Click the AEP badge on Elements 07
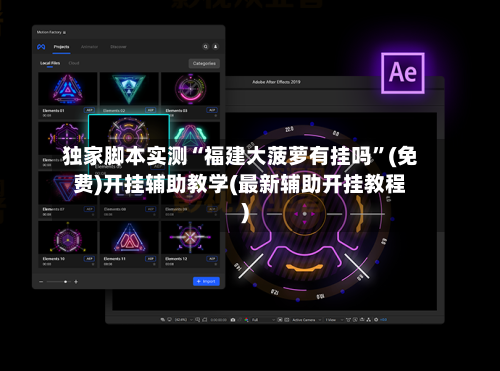This screenshot has height=371, width=500. coord(89,209)
